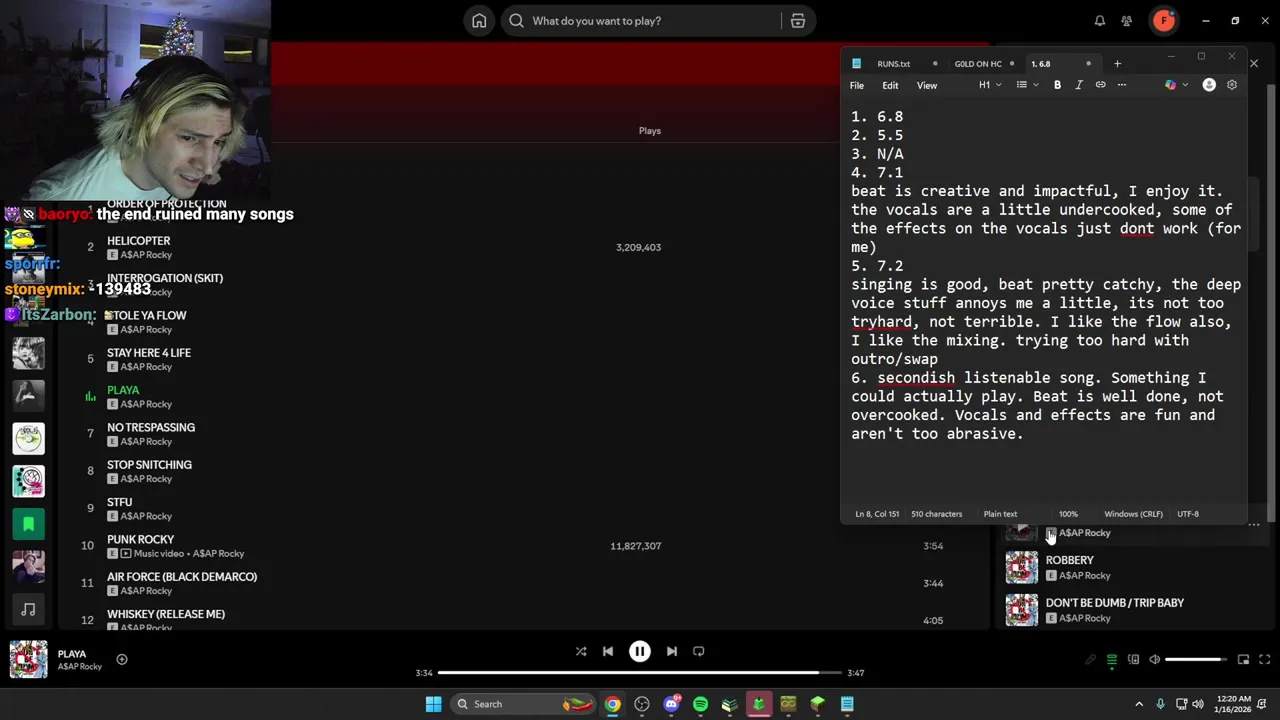This screenshot has height=720, width=1280.
Task: Expand the Copilot dropdown in Notepad
Action: (1175, 85)
